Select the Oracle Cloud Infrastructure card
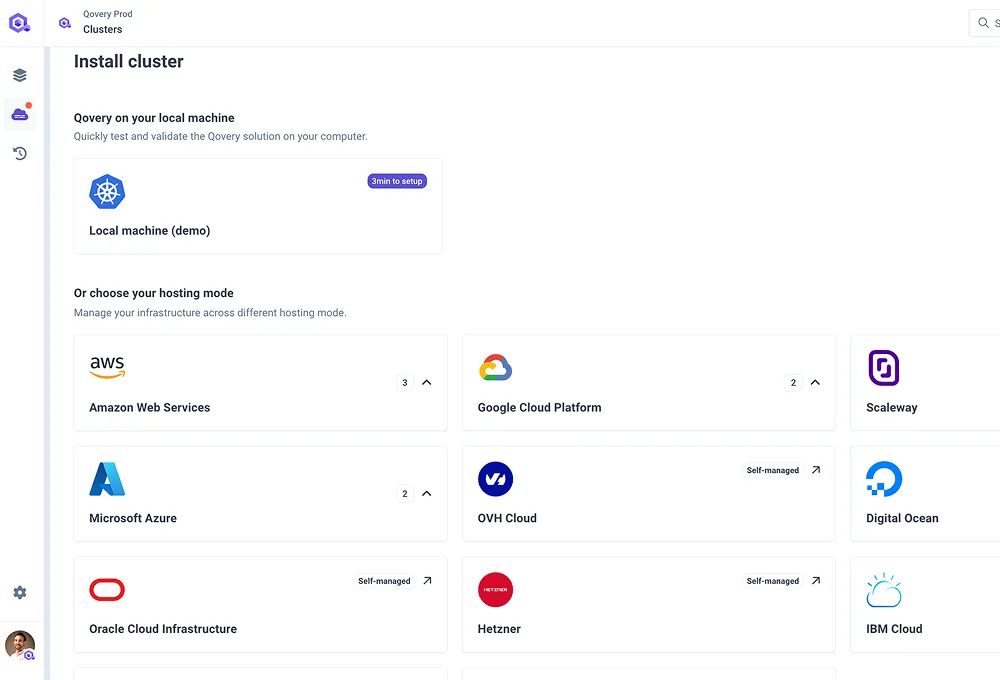Screen dimensions: 1000x680 tap(260, 605)
